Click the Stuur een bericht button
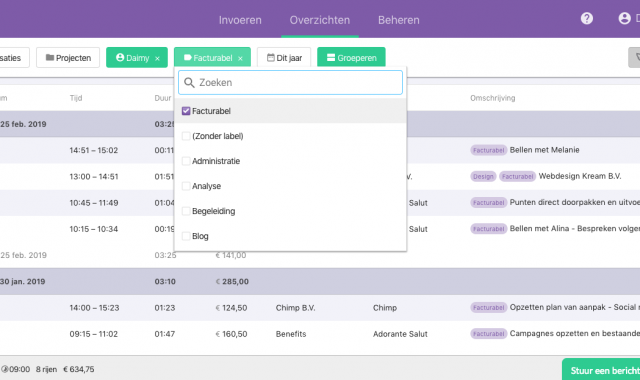Image resolution: width=640 pixels, height=380 pixels. 601,369
